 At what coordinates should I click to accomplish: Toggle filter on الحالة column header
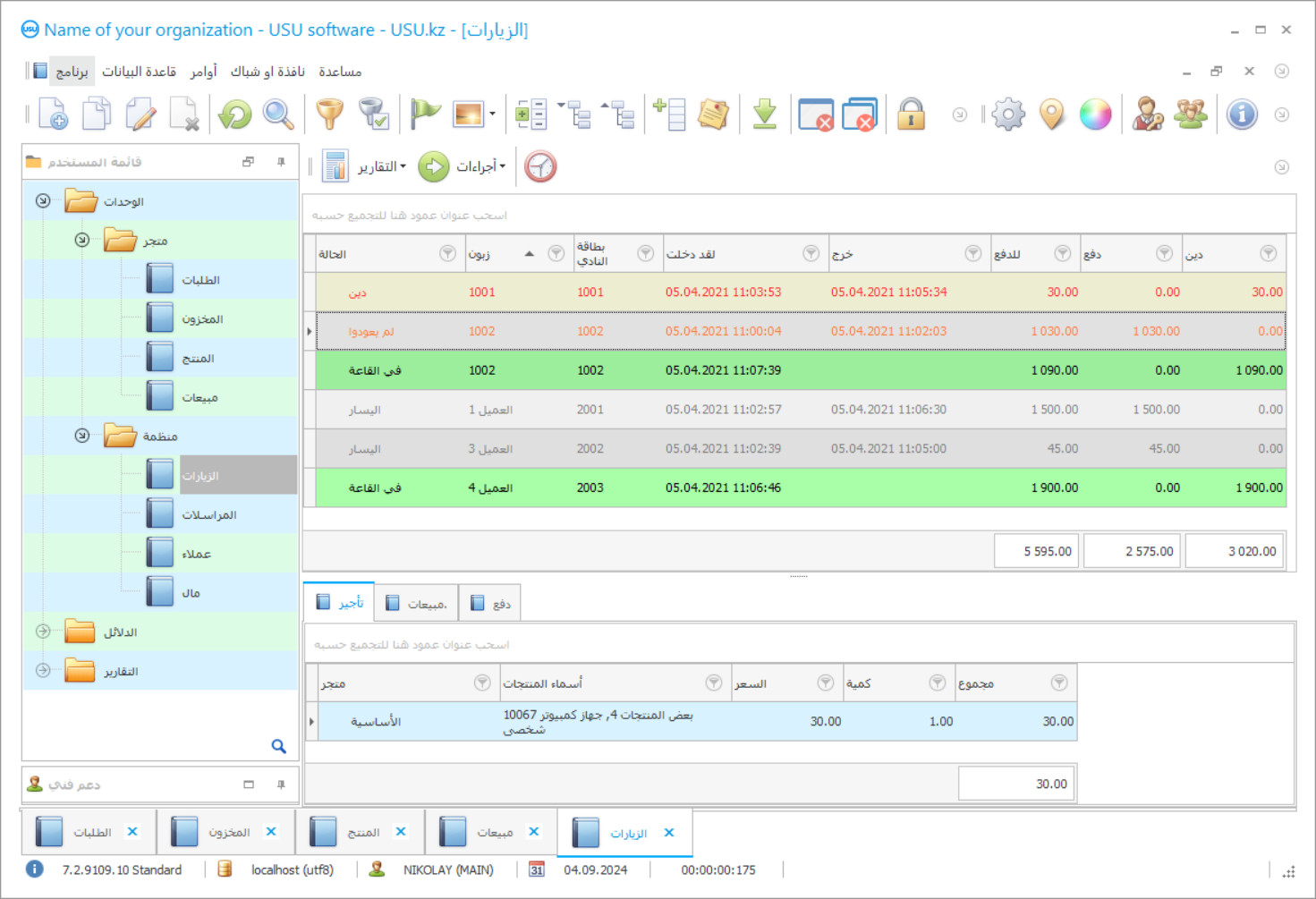click(x=447, y=254)
